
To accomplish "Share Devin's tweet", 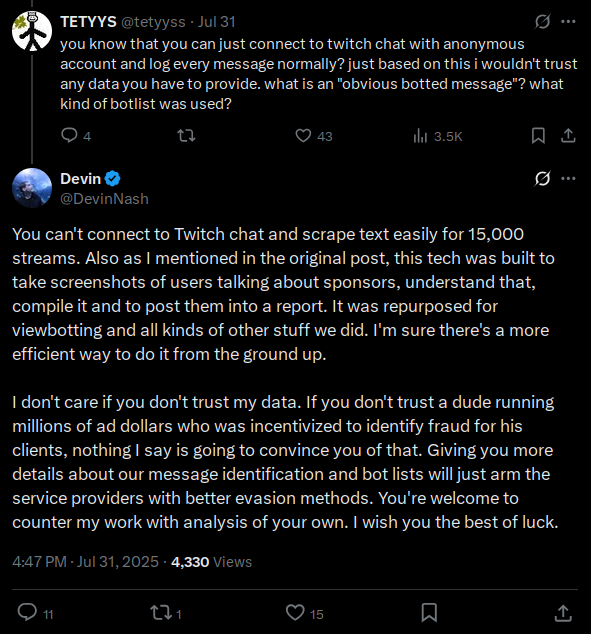I will coord(563,612).
